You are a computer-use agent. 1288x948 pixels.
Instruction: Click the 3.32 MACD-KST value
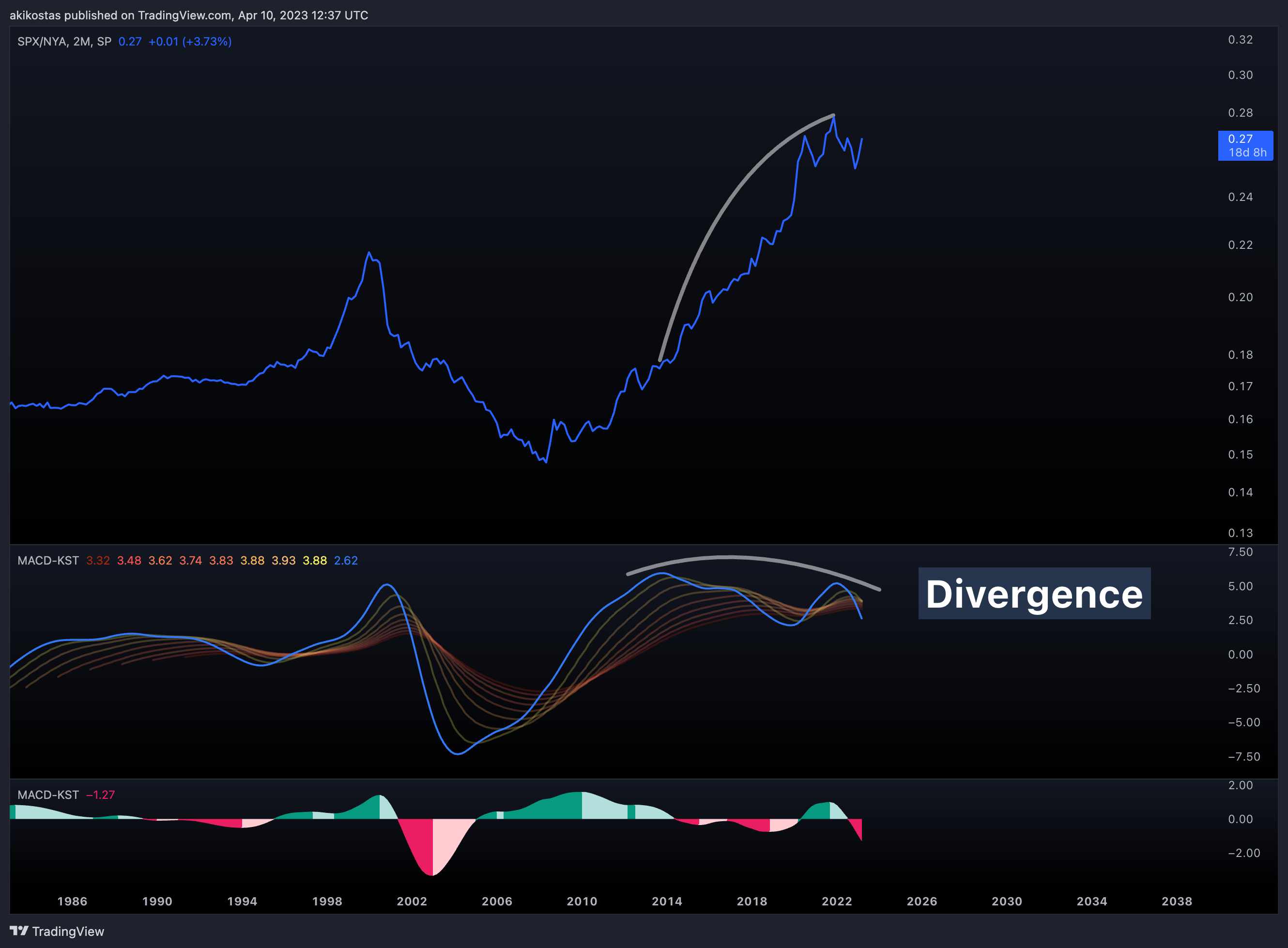(98, 560)
